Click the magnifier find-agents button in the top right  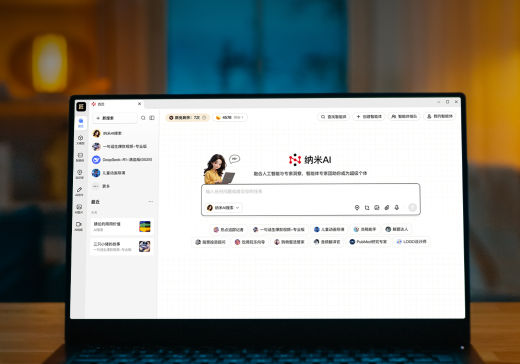(333, 117)
